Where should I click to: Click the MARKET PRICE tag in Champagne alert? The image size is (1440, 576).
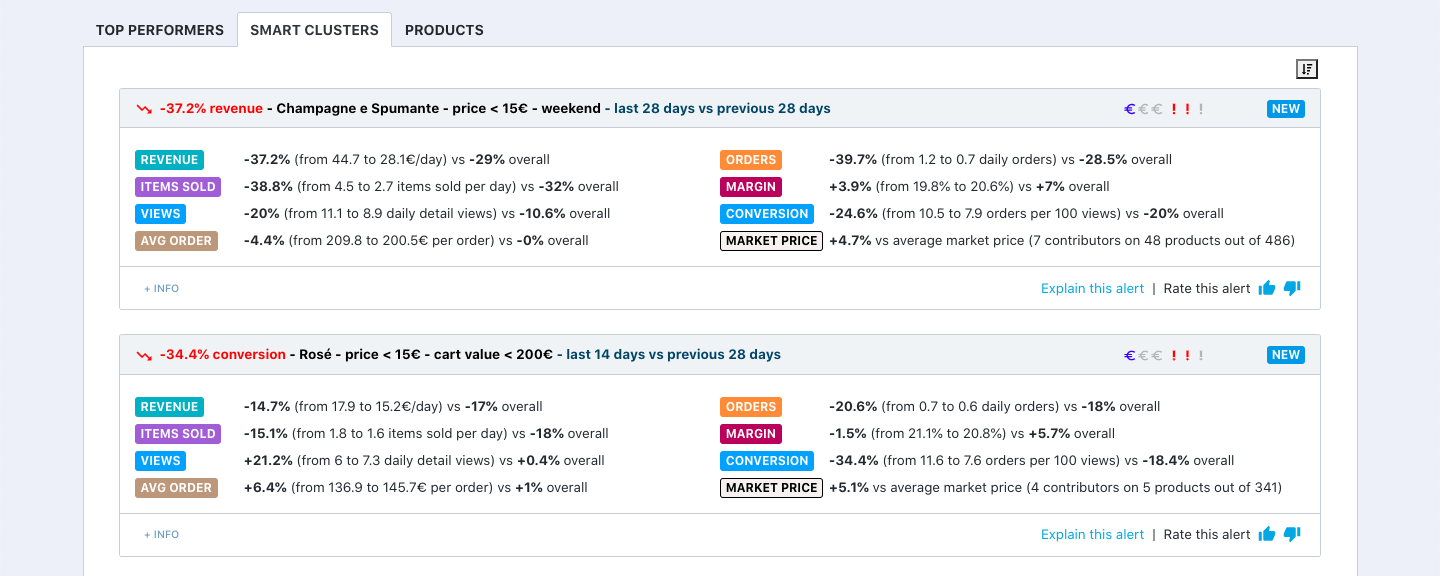(771, 241)
